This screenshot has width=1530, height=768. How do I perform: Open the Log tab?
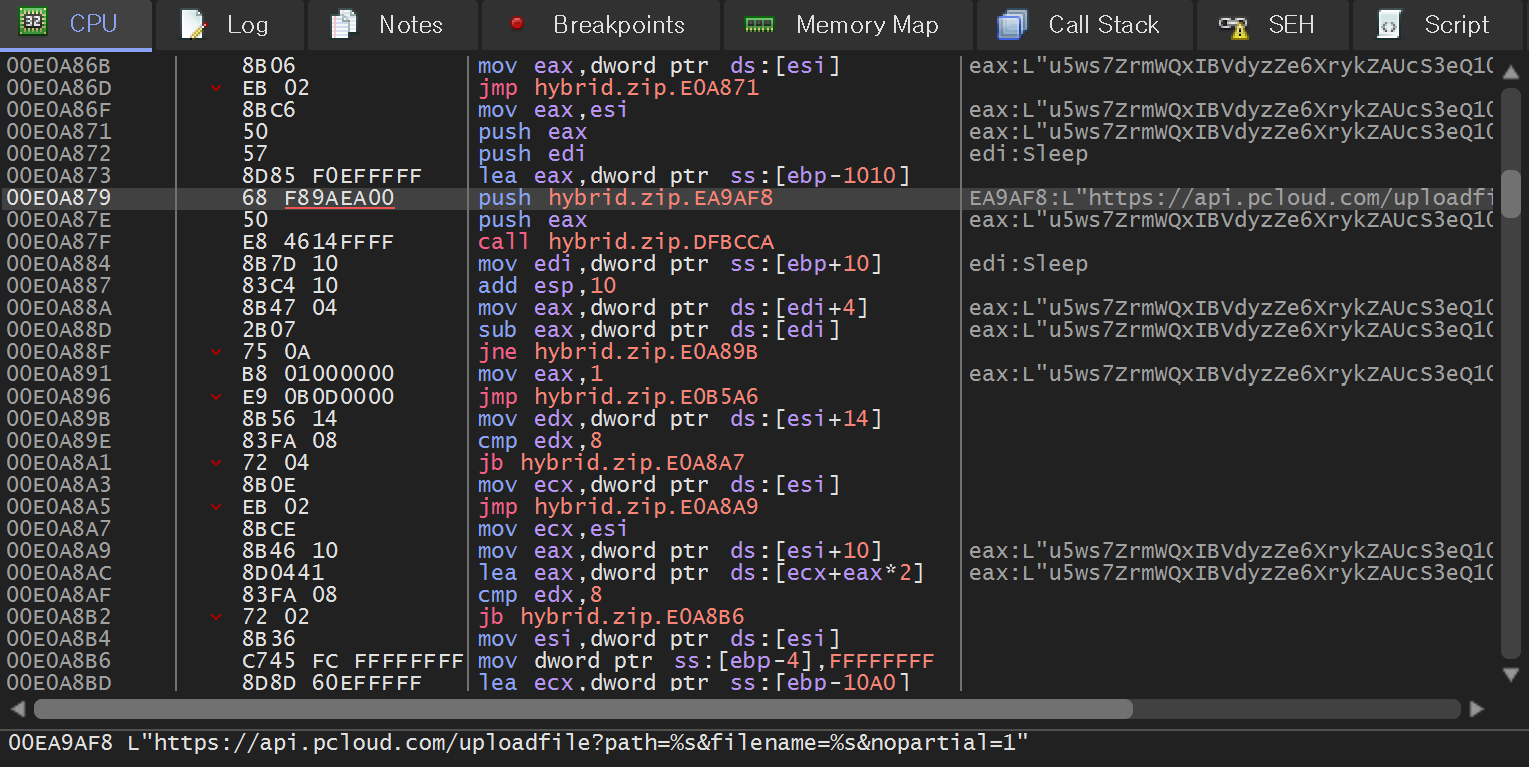[230, 25]
